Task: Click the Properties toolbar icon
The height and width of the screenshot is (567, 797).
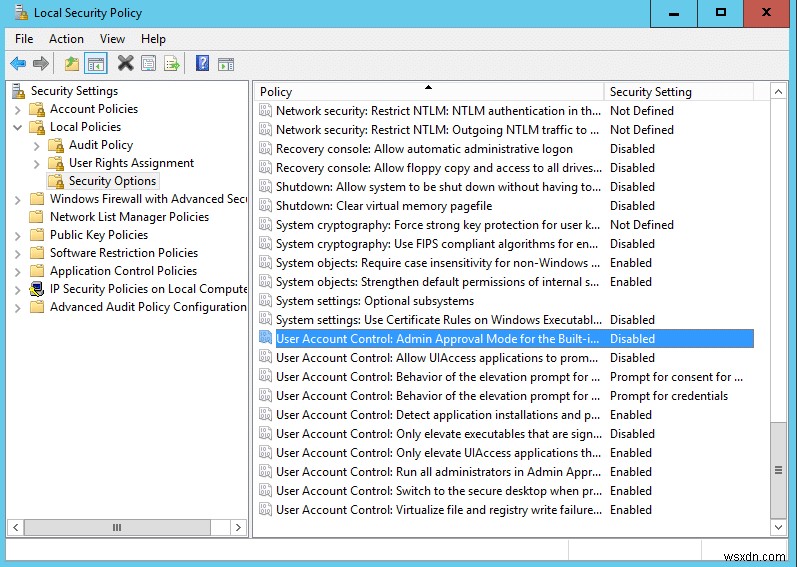Action: [x=148, y=64]
